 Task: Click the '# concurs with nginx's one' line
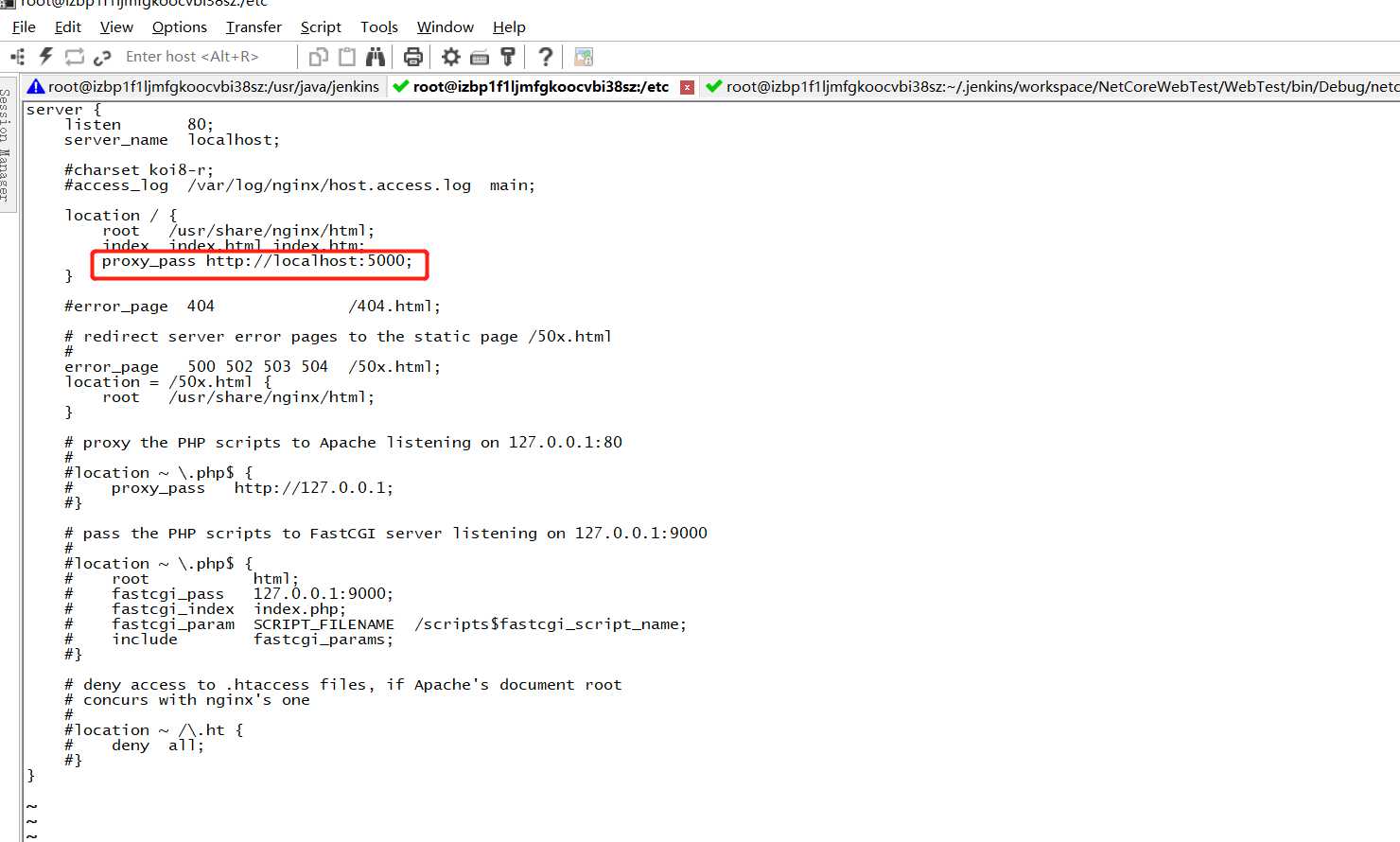(187, 700)
